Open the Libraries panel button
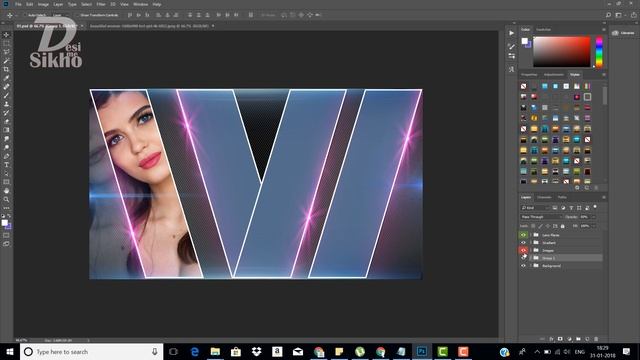Screen dimensions: 640x360 coord(623,33)
